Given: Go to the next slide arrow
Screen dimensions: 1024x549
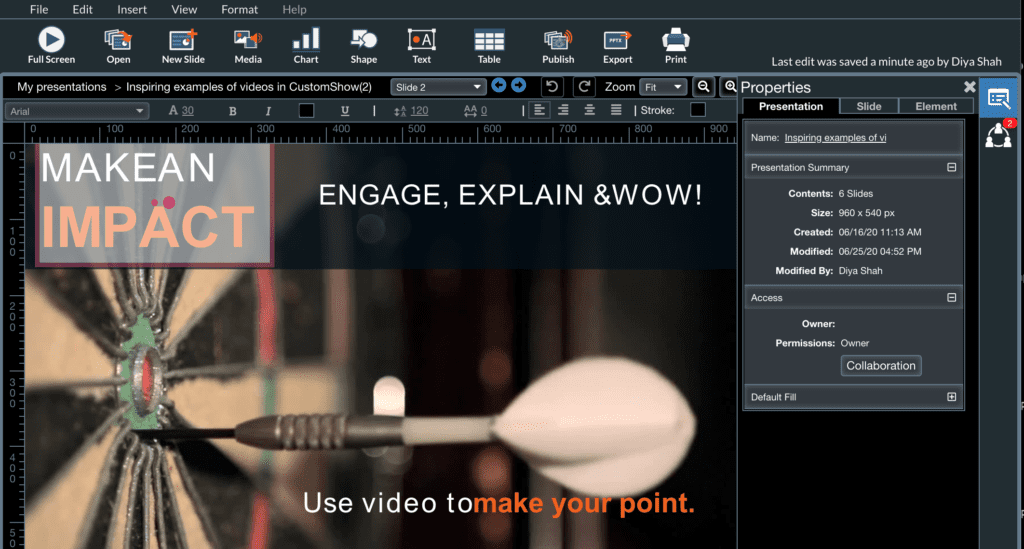Looking at the screenshot, I should click(519, 86).
